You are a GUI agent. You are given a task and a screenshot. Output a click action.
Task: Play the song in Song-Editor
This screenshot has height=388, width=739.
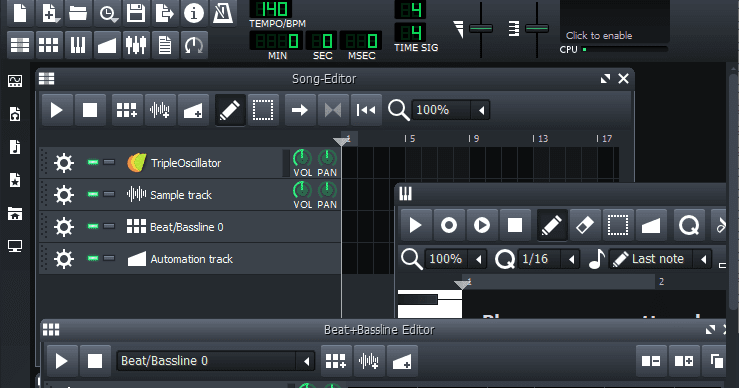(x=57, y=110)
